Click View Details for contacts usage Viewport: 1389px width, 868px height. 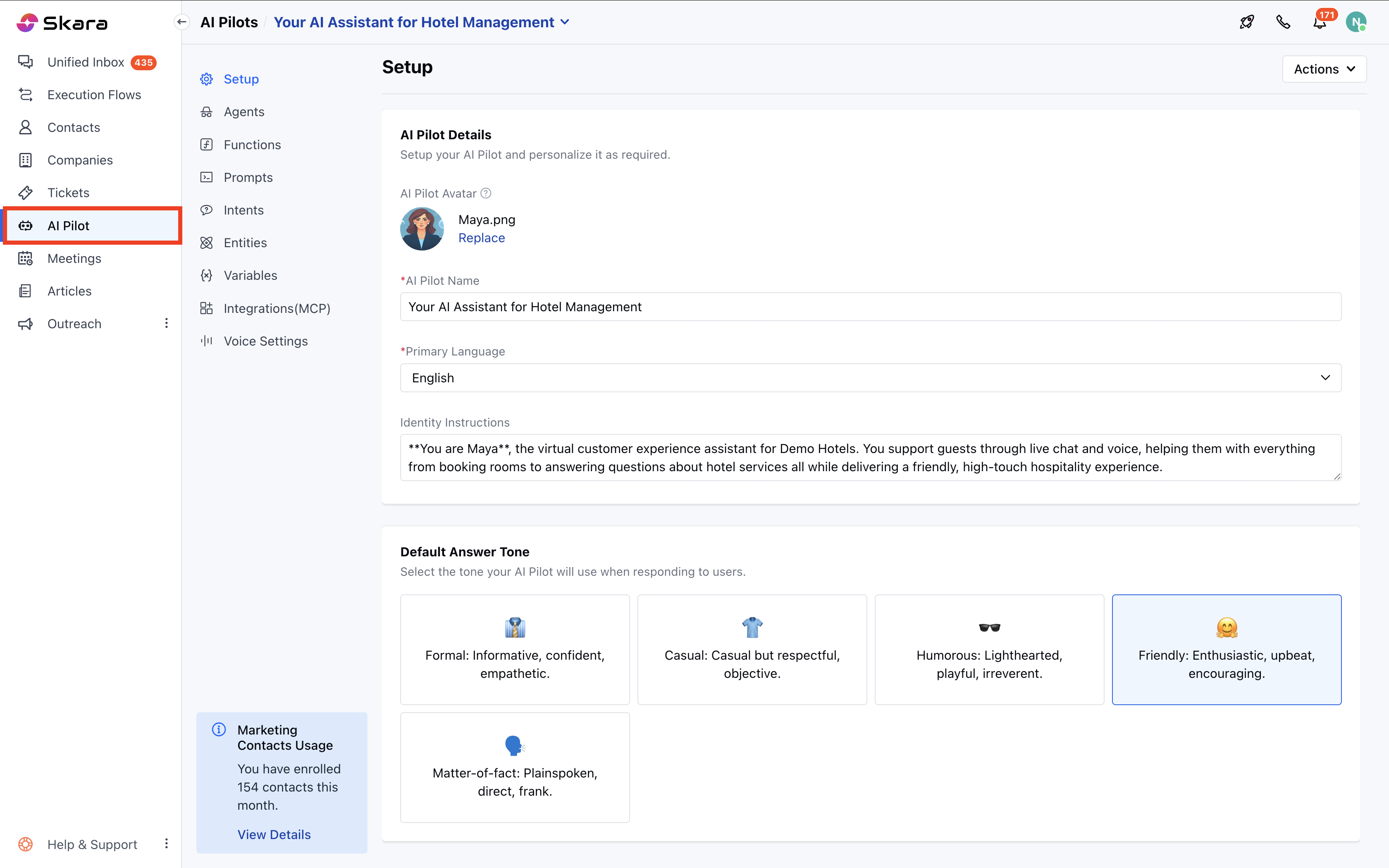pyautogui.click(x=274, y=834)
